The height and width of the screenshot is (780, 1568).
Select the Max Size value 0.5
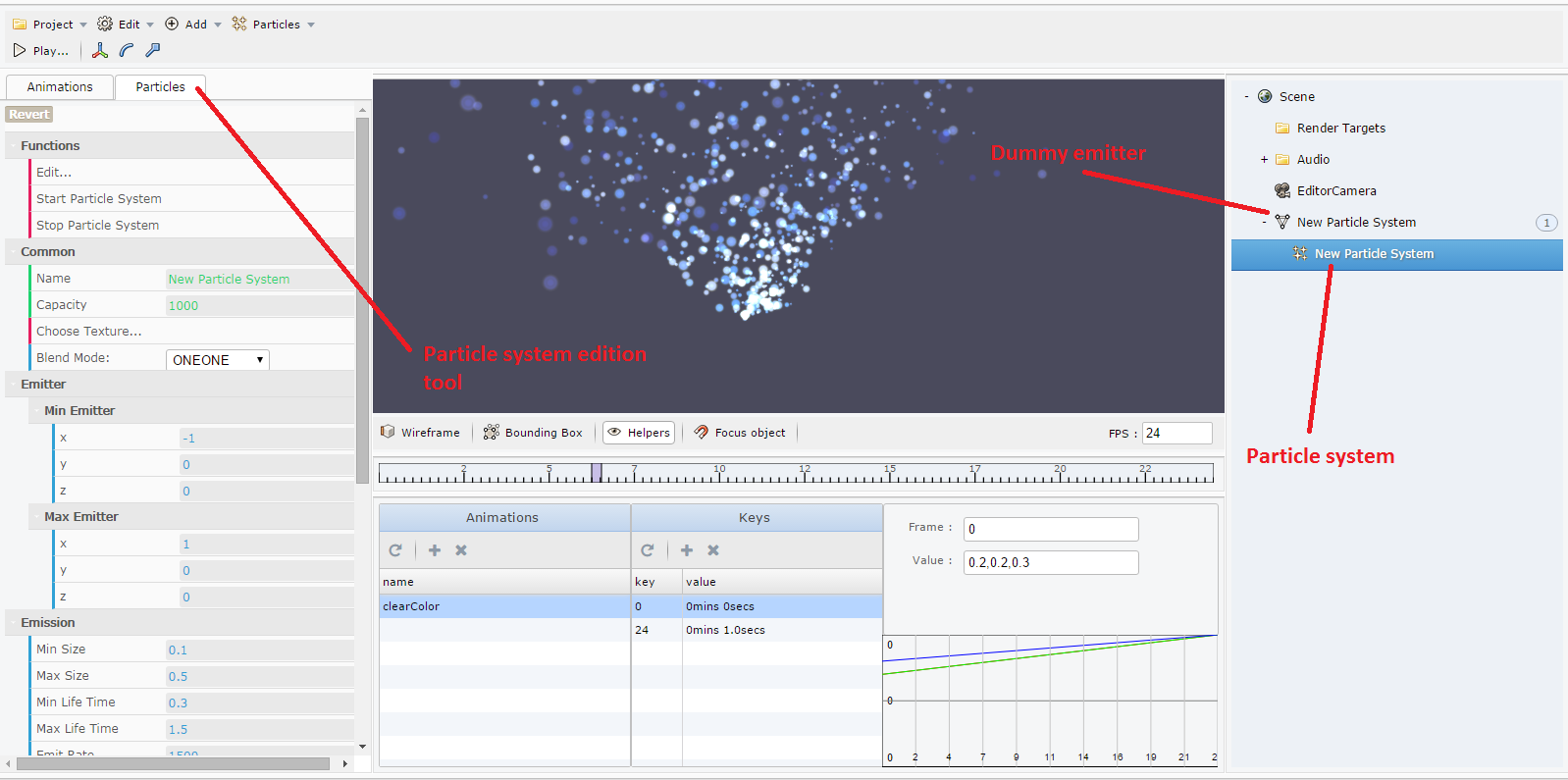tap(259, 676)
